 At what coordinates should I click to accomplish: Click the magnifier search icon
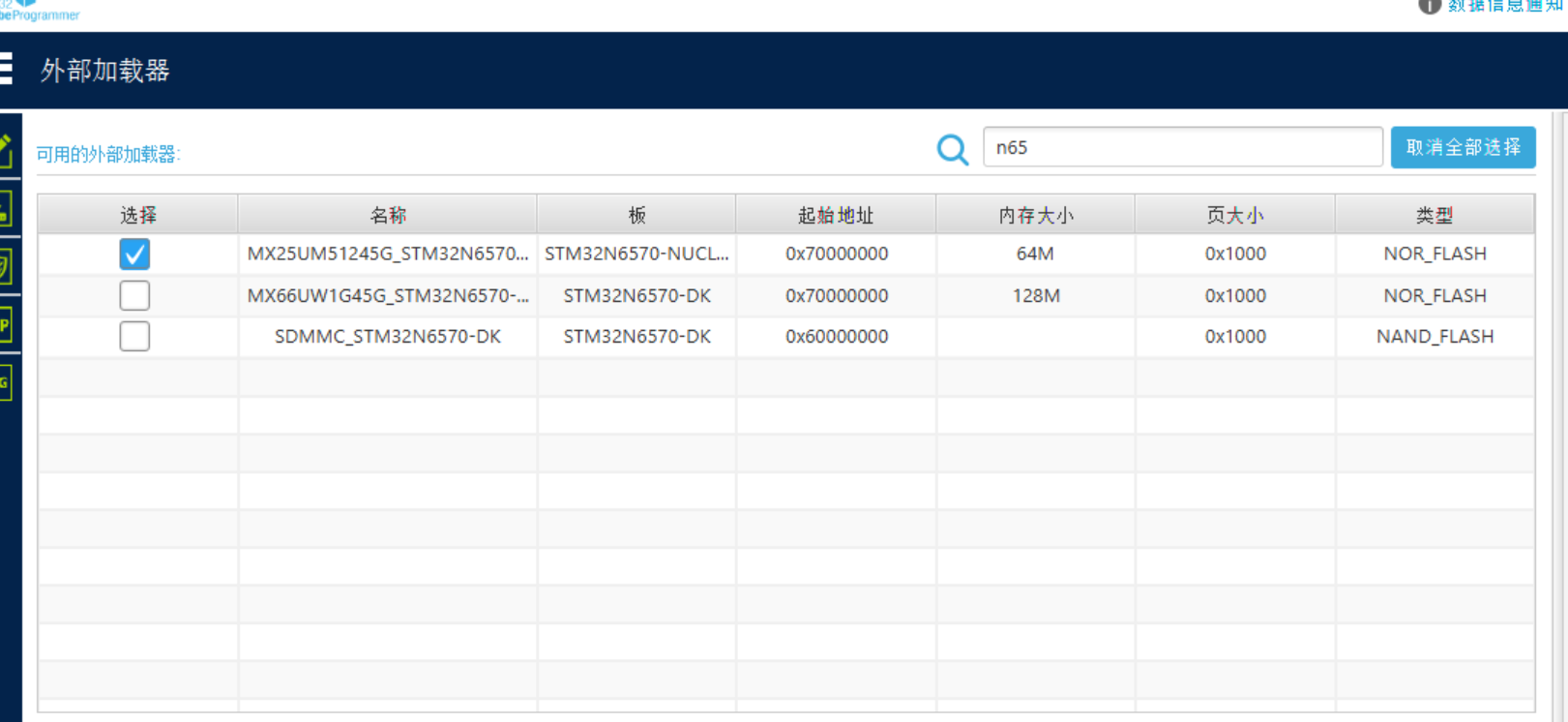point(953,149)
